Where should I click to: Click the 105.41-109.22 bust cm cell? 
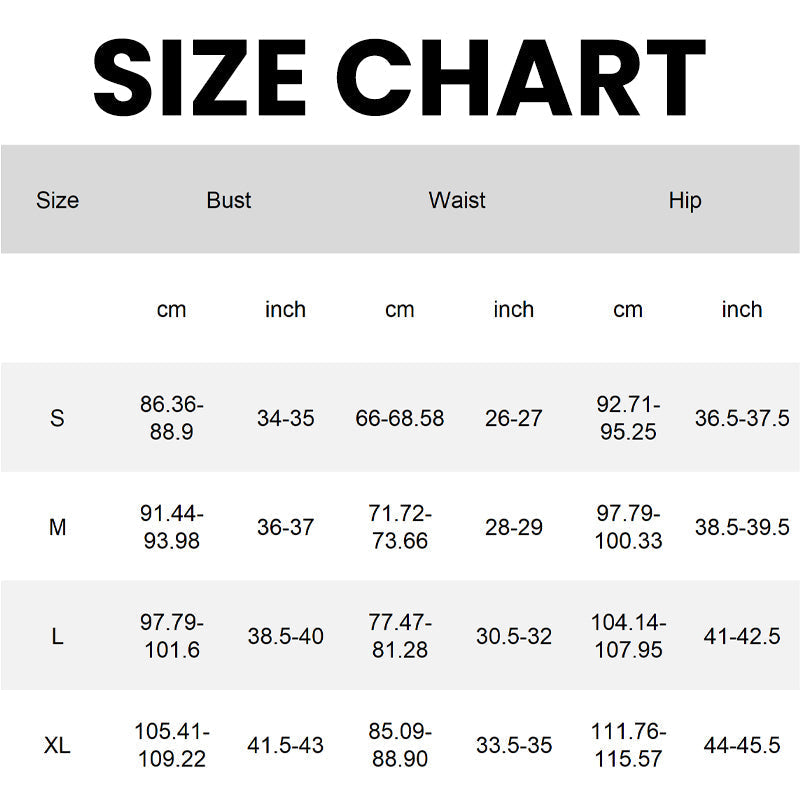172,745
